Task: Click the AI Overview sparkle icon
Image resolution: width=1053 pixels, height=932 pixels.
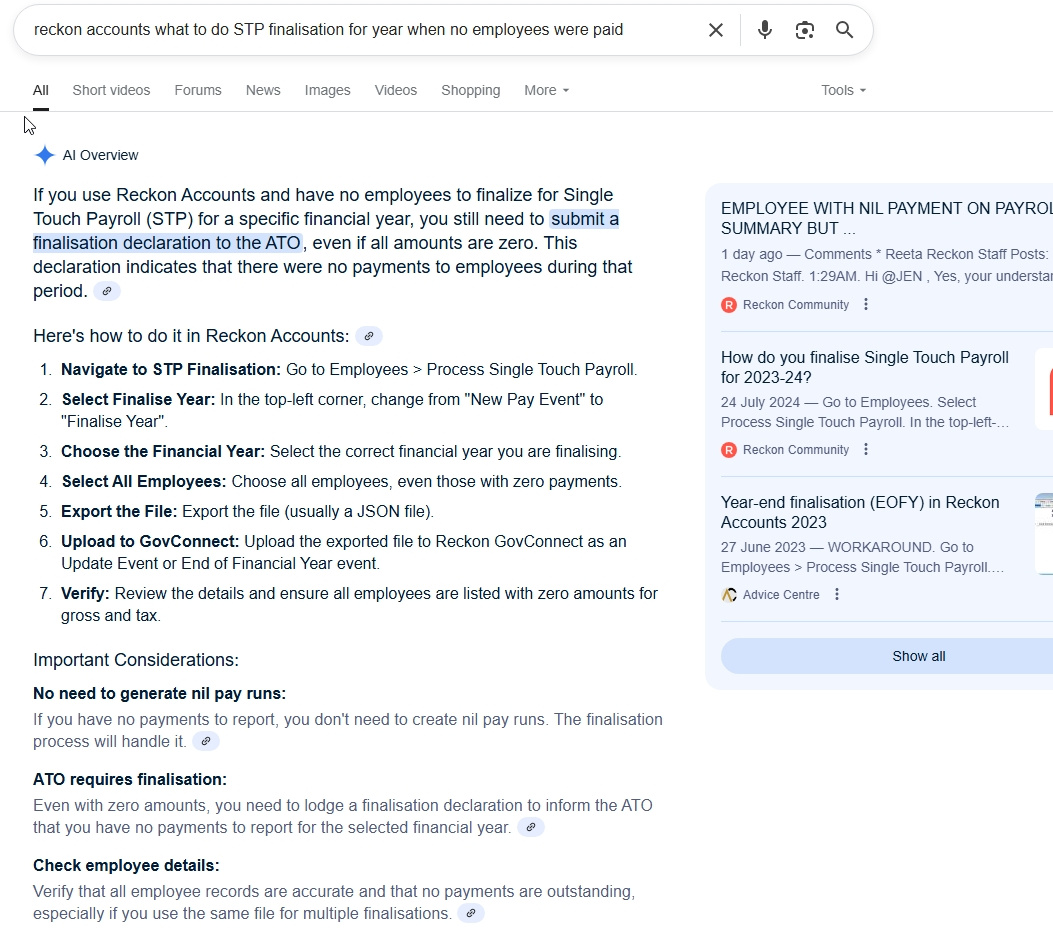Action: tap(44, 155)
